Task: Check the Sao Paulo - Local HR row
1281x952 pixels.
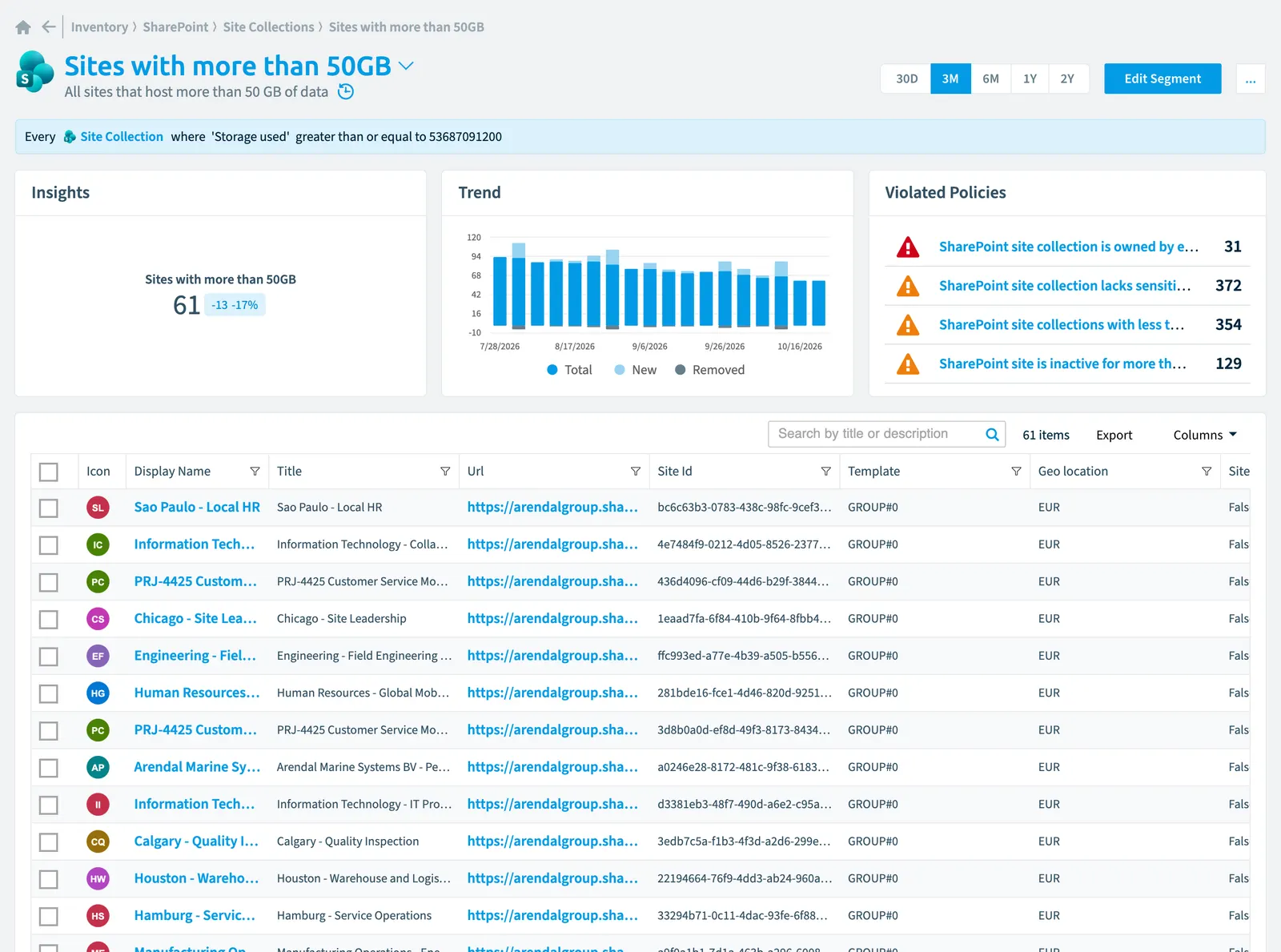Action: click(49, 508)
